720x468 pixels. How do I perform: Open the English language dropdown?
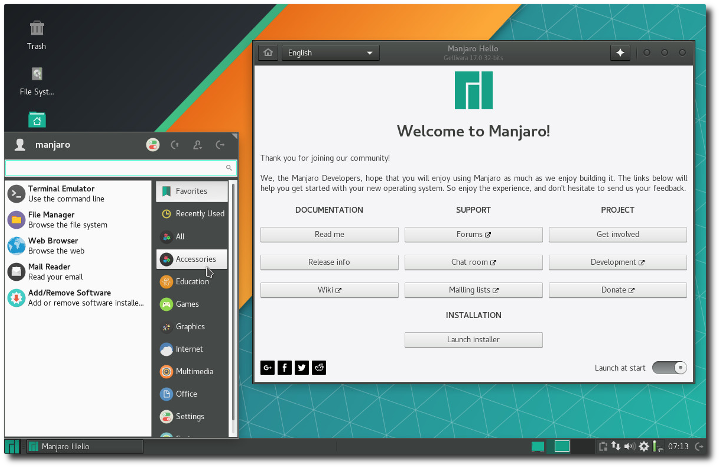[x=330, y=53]
